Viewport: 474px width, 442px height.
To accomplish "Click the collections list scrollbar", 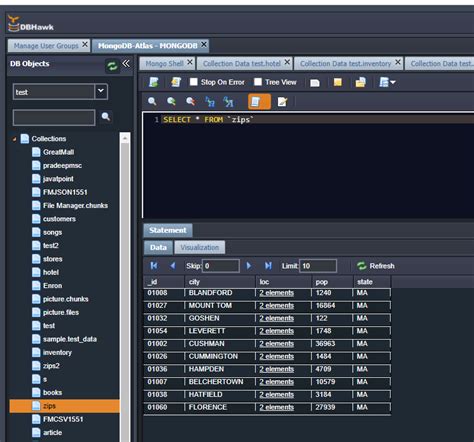I will [125, 287].
